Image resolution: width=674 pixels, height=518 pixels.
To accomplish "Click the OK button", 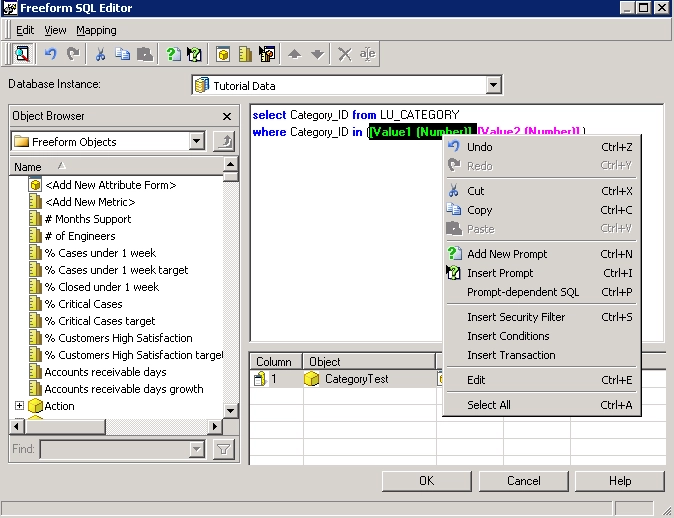I will tap(426, 481).
